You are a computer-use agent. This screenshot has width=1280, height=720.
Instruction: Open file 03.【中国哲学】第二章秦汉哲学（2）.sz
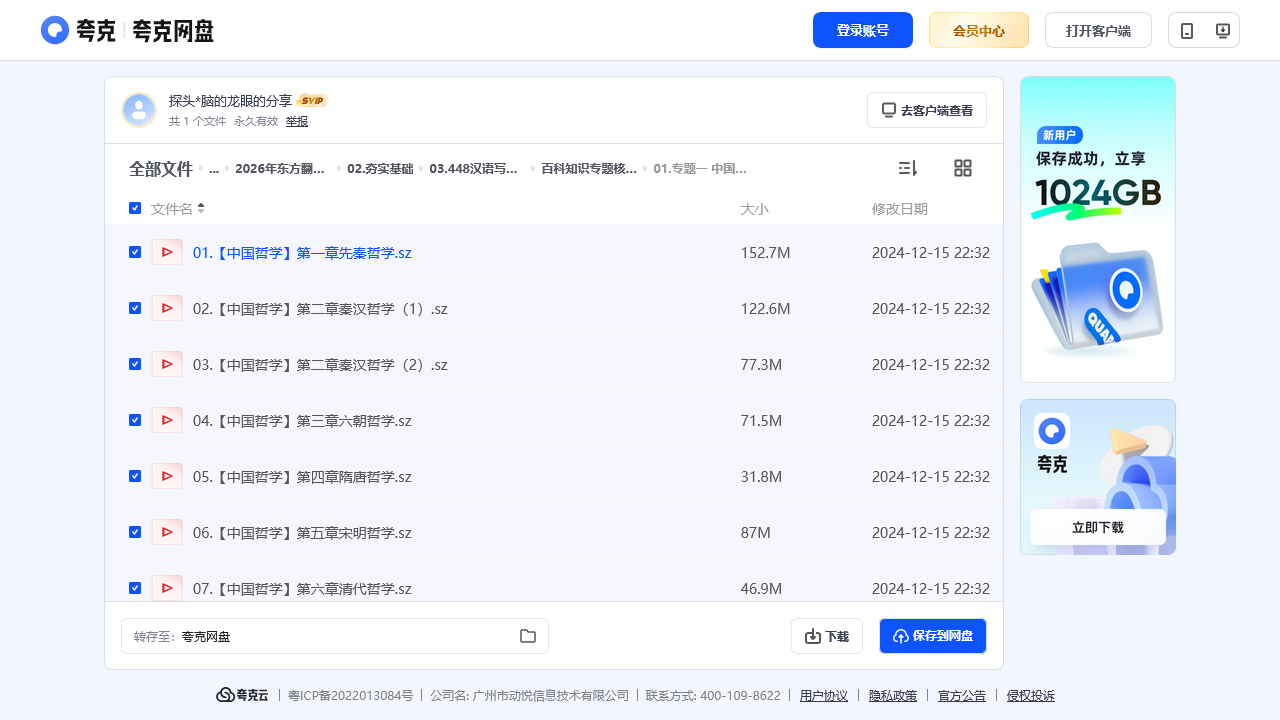coord(320,365)
